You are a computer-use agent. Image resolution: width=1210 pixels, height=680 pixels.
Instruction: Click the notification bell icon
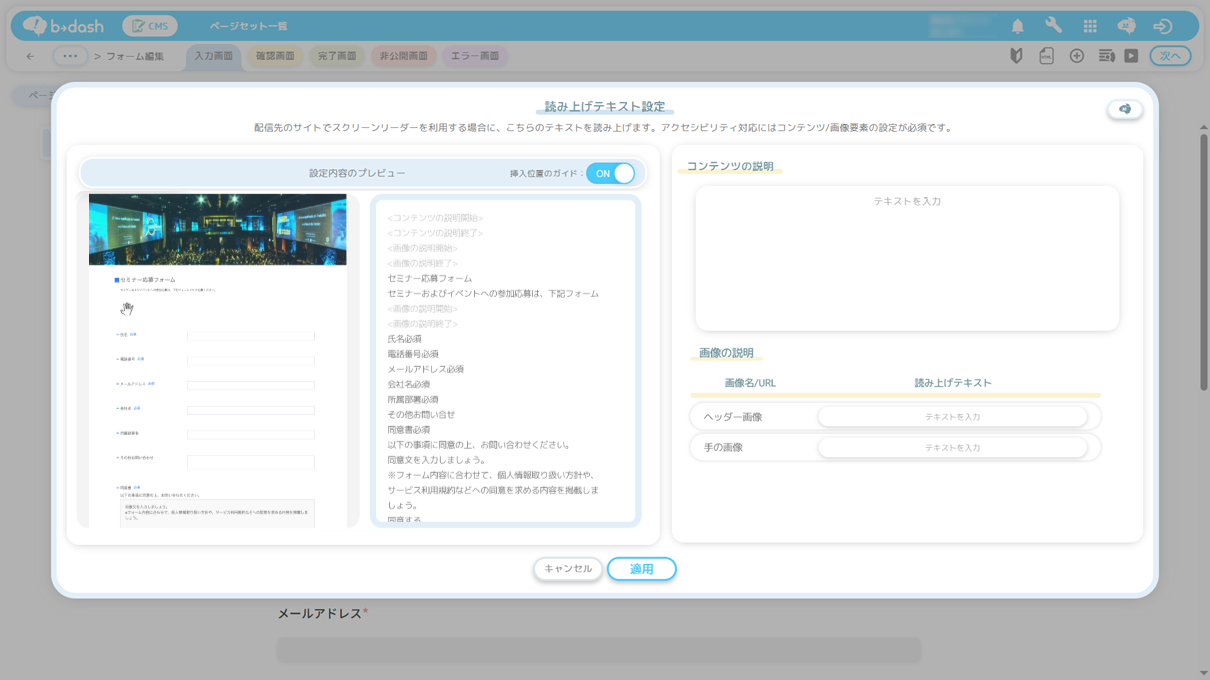point(1017,26)
